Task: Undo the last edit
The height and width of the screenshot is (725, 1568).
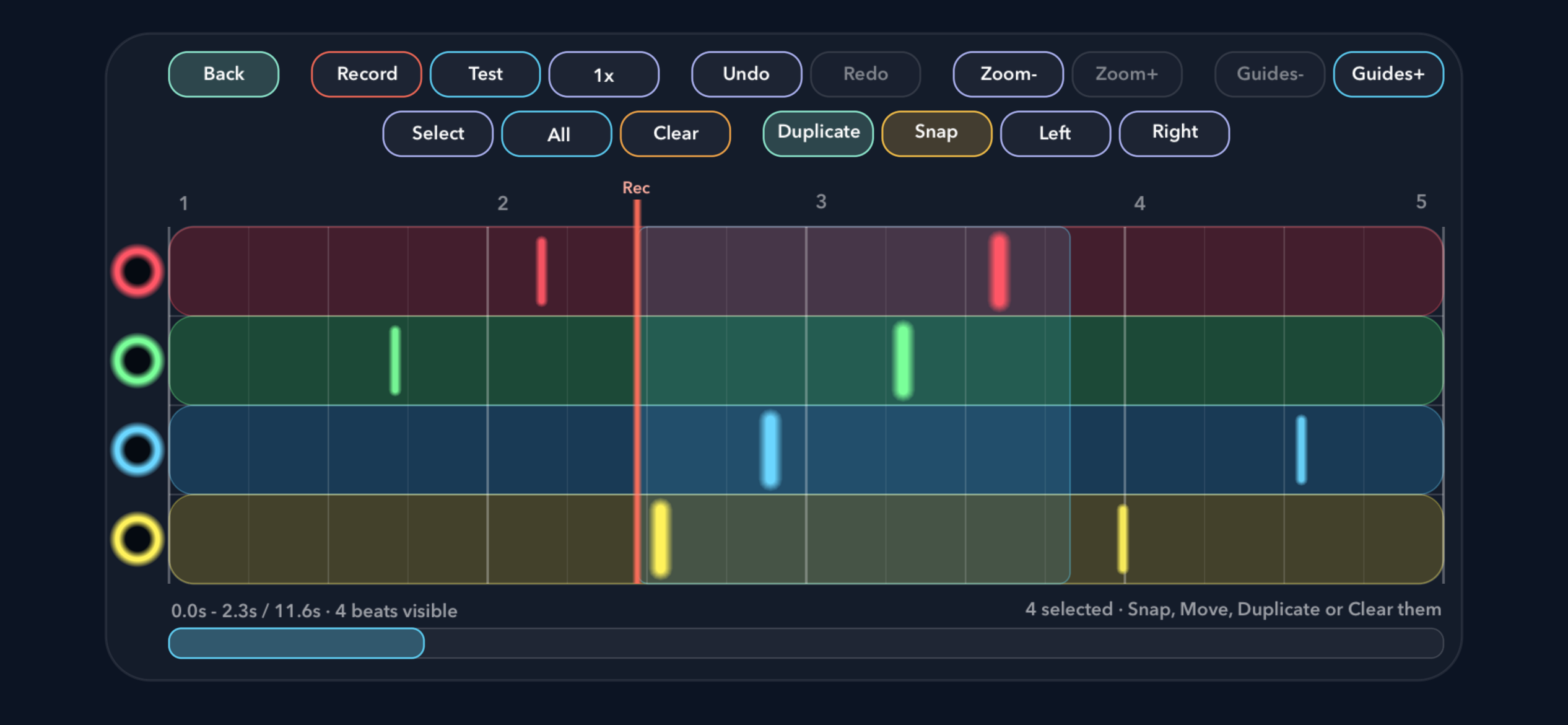Action: (746, 74)
